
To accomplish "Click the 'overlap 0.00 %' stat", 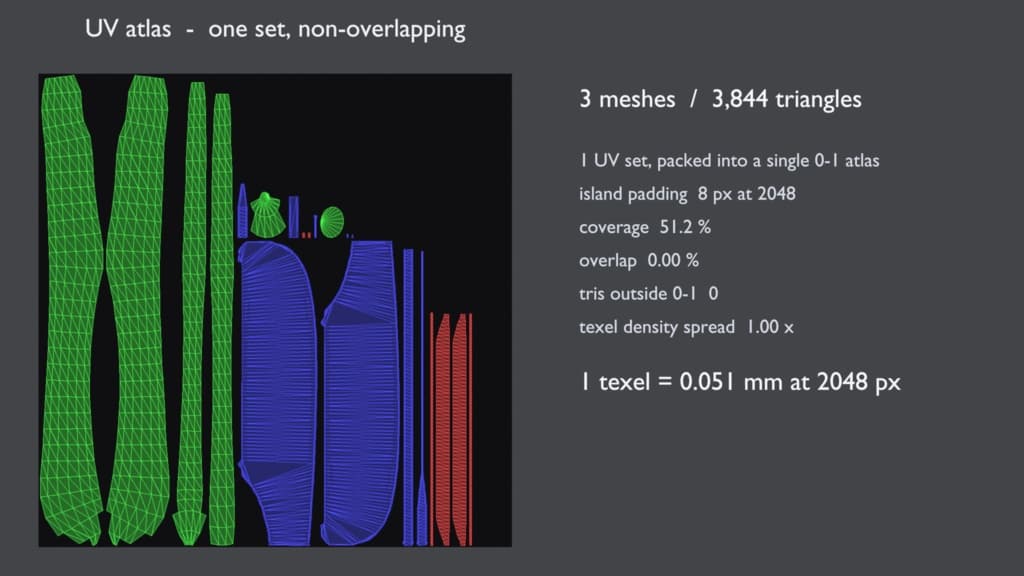I will (x=639, y=261).
